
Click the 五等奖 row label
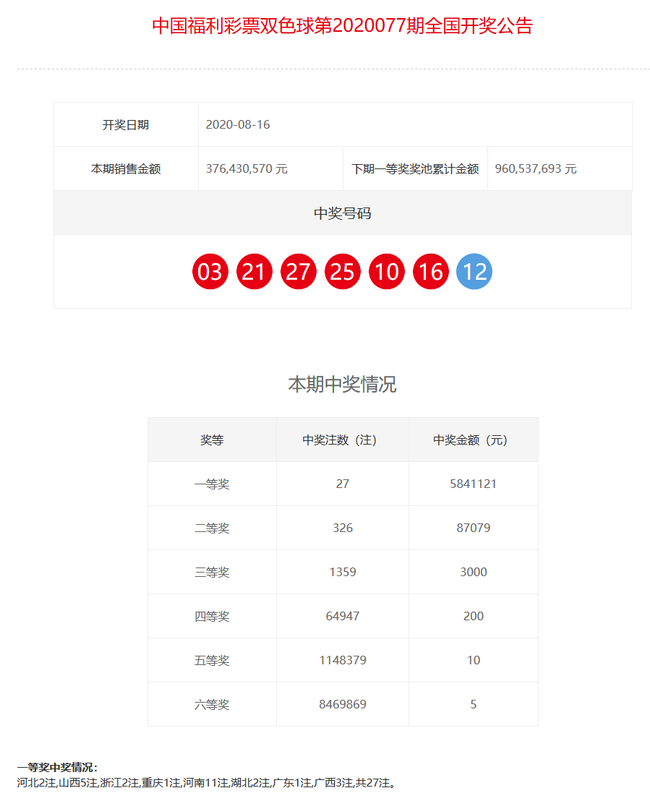[x=212, y=660]
